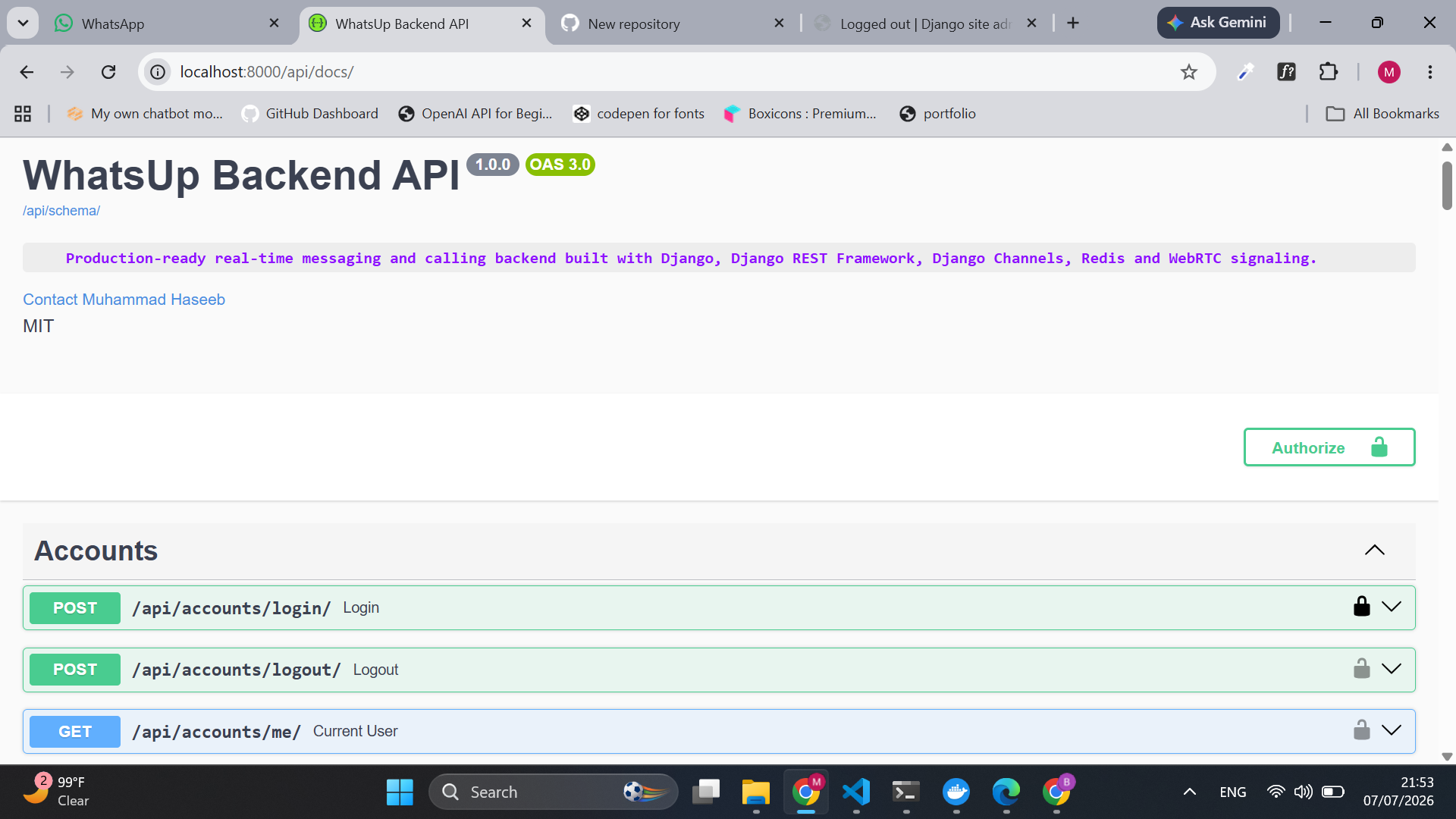
Task: Open the Extensions puzzle menu
Action: pos(1329,72)
